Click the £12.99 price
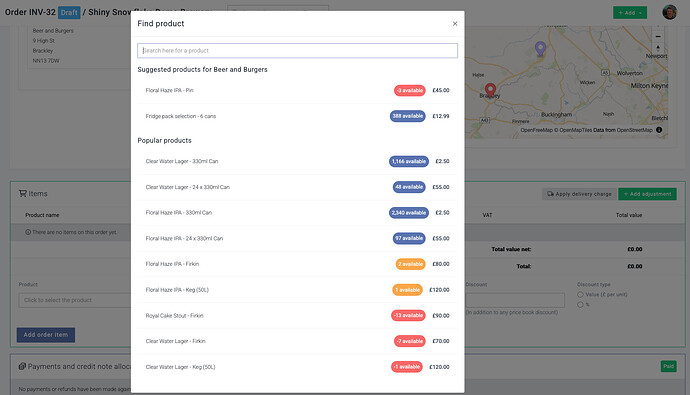 tap(440, 116)
